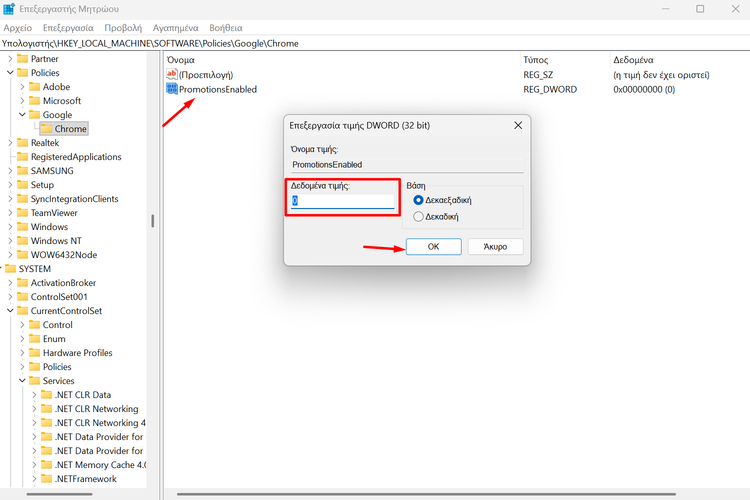Screen dimensions: 750x500
Task: Click the PromotionsEnabled DWORD value icon
Action: click(172, 89)
